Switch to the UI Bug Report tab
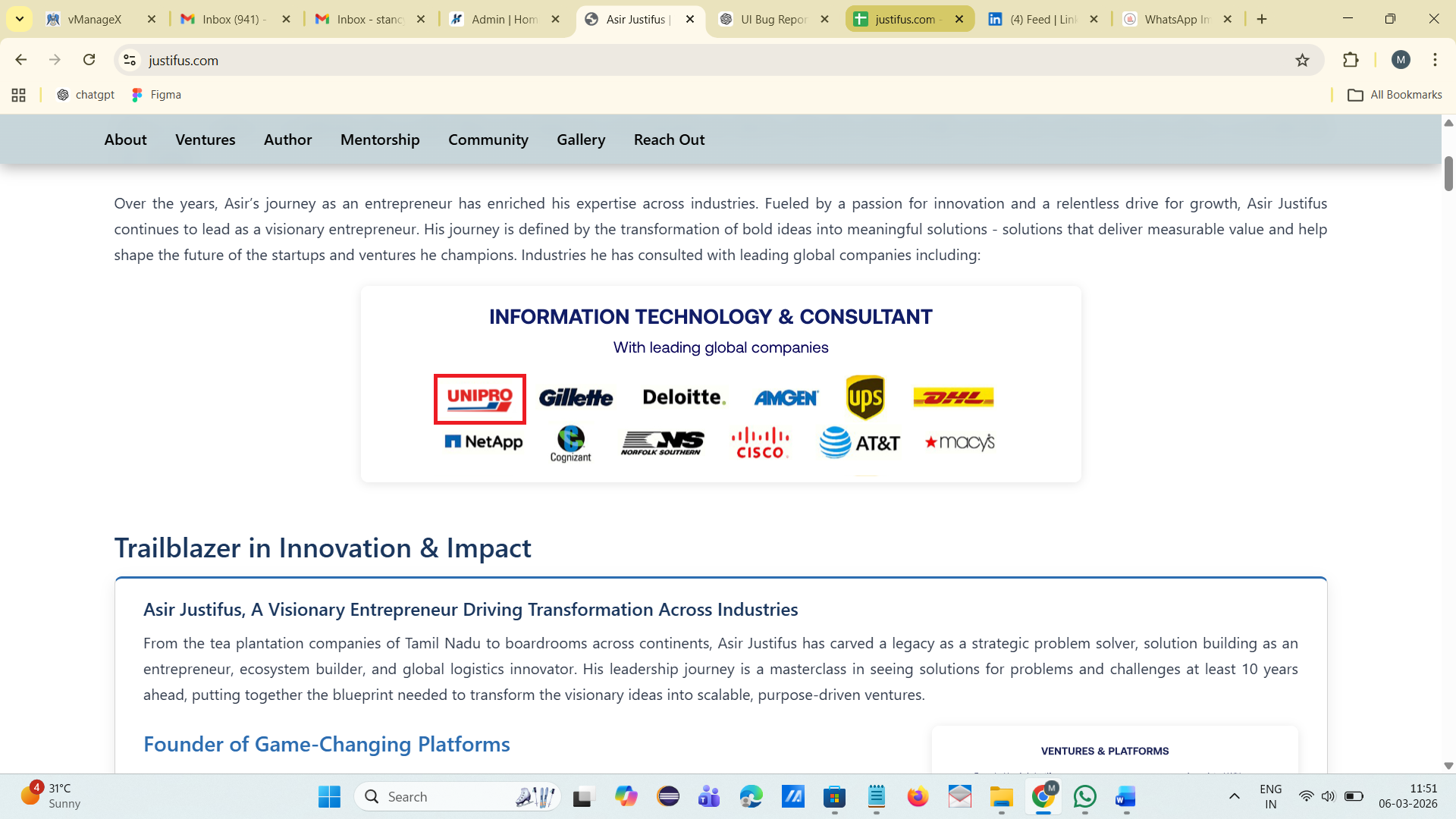Viewport: 1456px width, 819px height. point(773,19)
